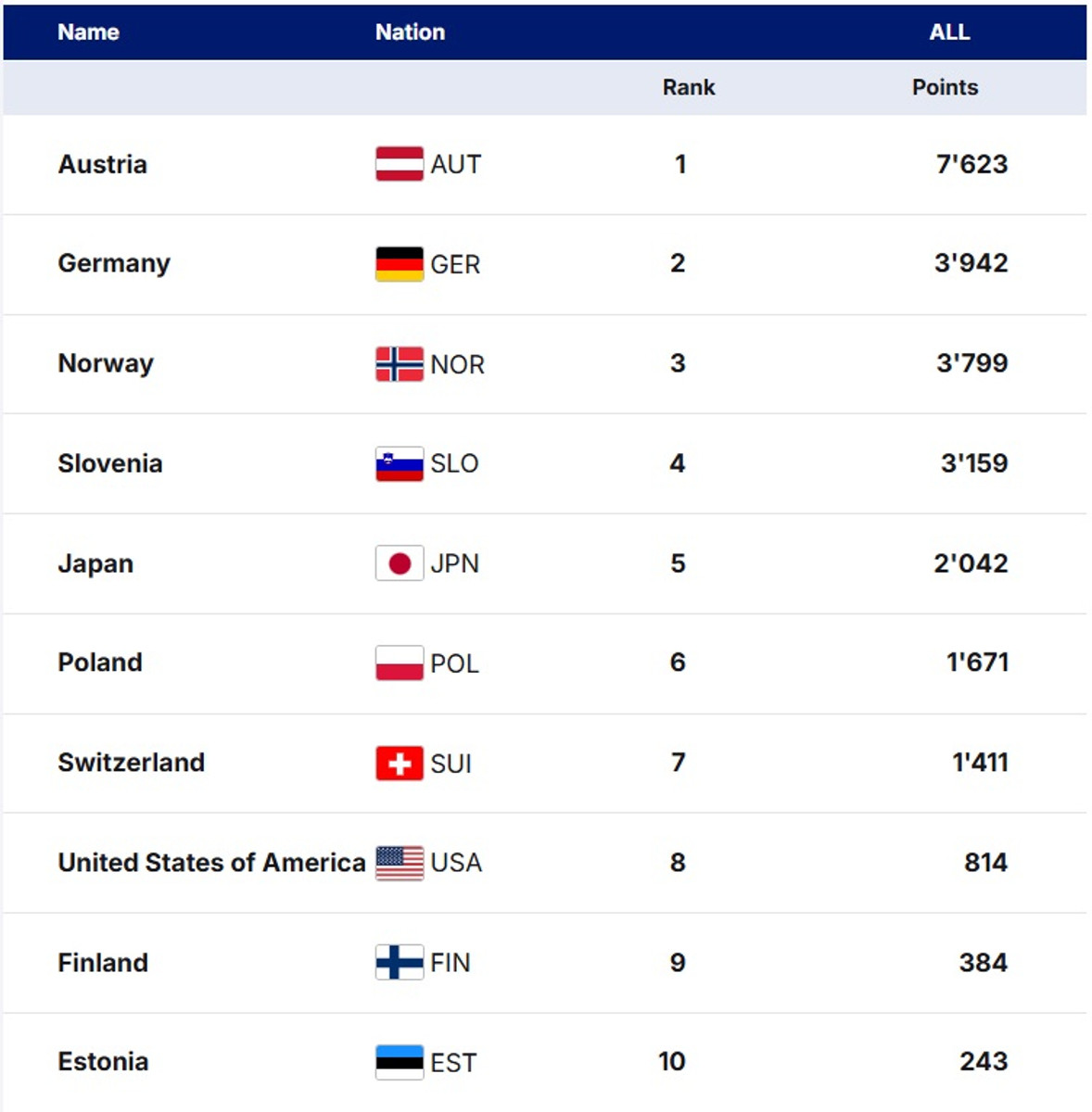Screen dimensions: 1092x1112
Task: Open the Austria team link
Action: pyautogui.click(x=102, y=164)
